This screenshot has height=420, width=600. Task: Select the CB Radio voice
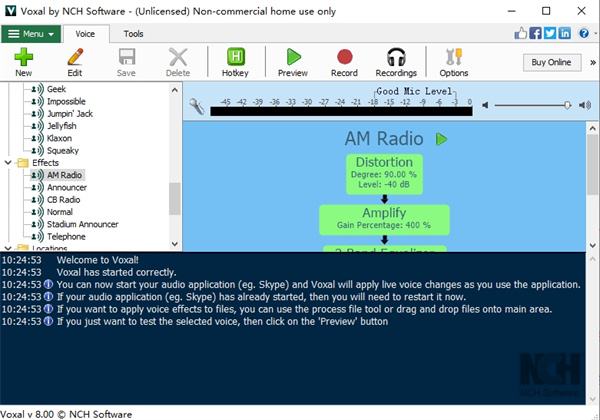pos(64,200)
